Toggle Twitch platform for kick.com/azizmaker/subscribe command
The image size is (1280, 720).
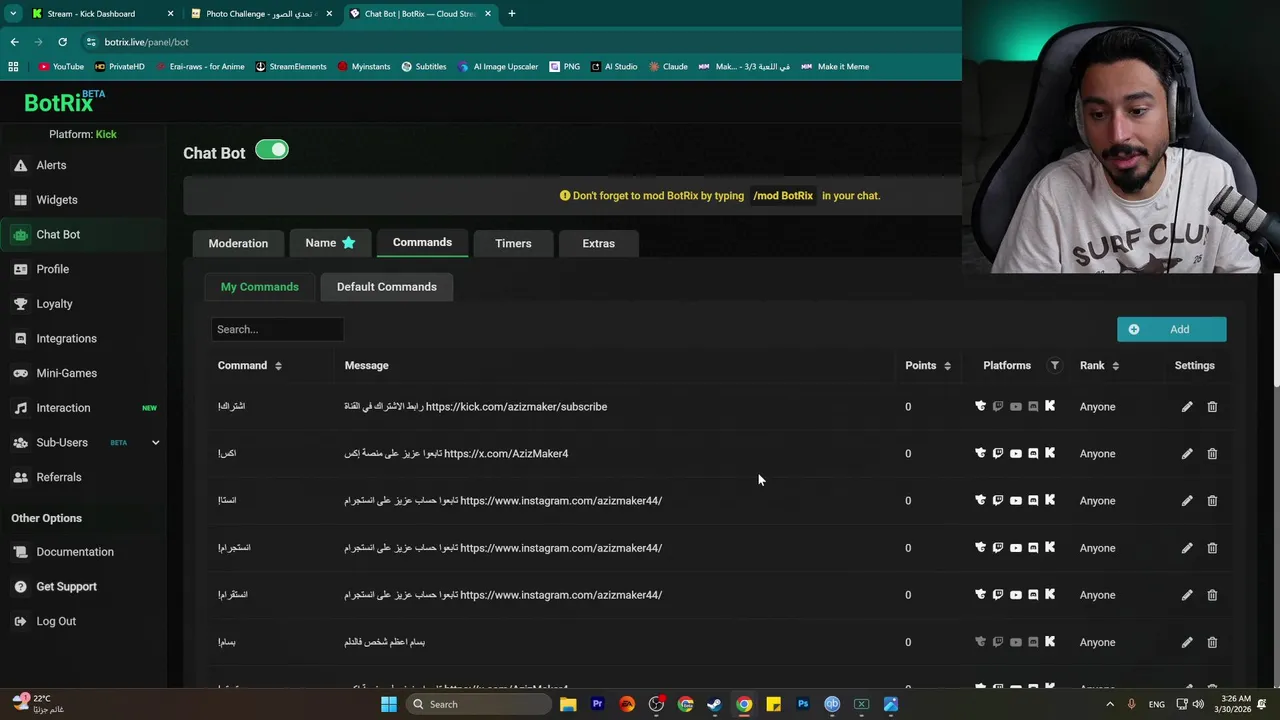pyautogui.click(x=998, y=407)
